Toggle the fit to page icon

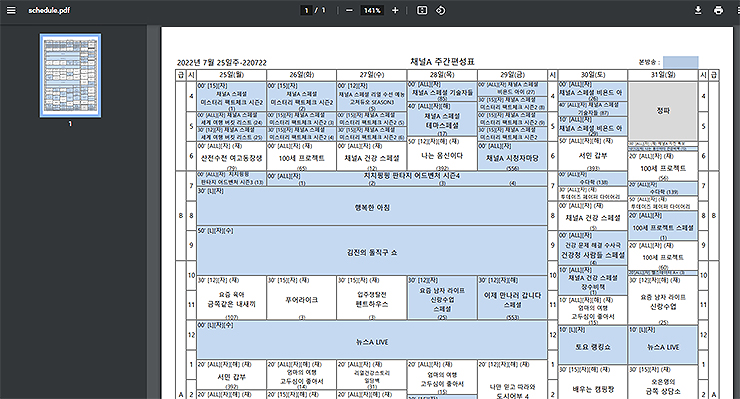pyautogui.click(x=422, y=10)
